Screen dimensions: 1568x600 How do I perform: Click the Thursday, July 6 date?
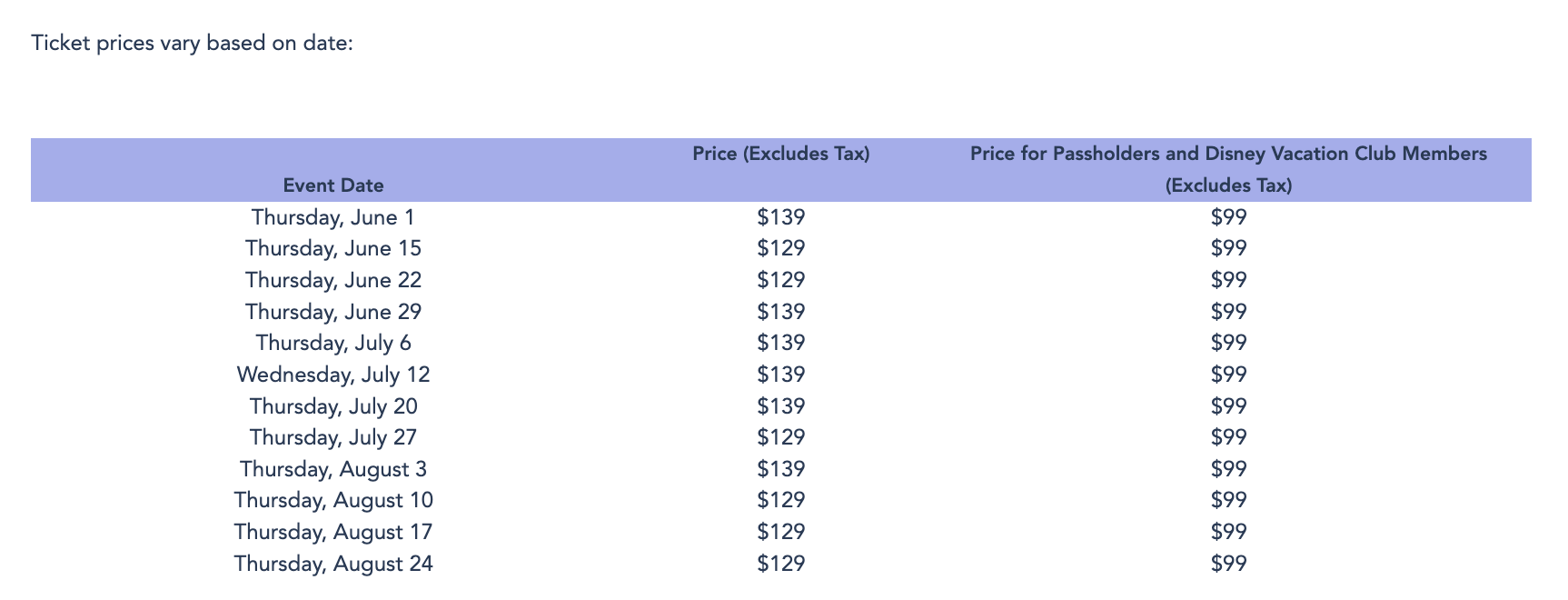[332, 343]
